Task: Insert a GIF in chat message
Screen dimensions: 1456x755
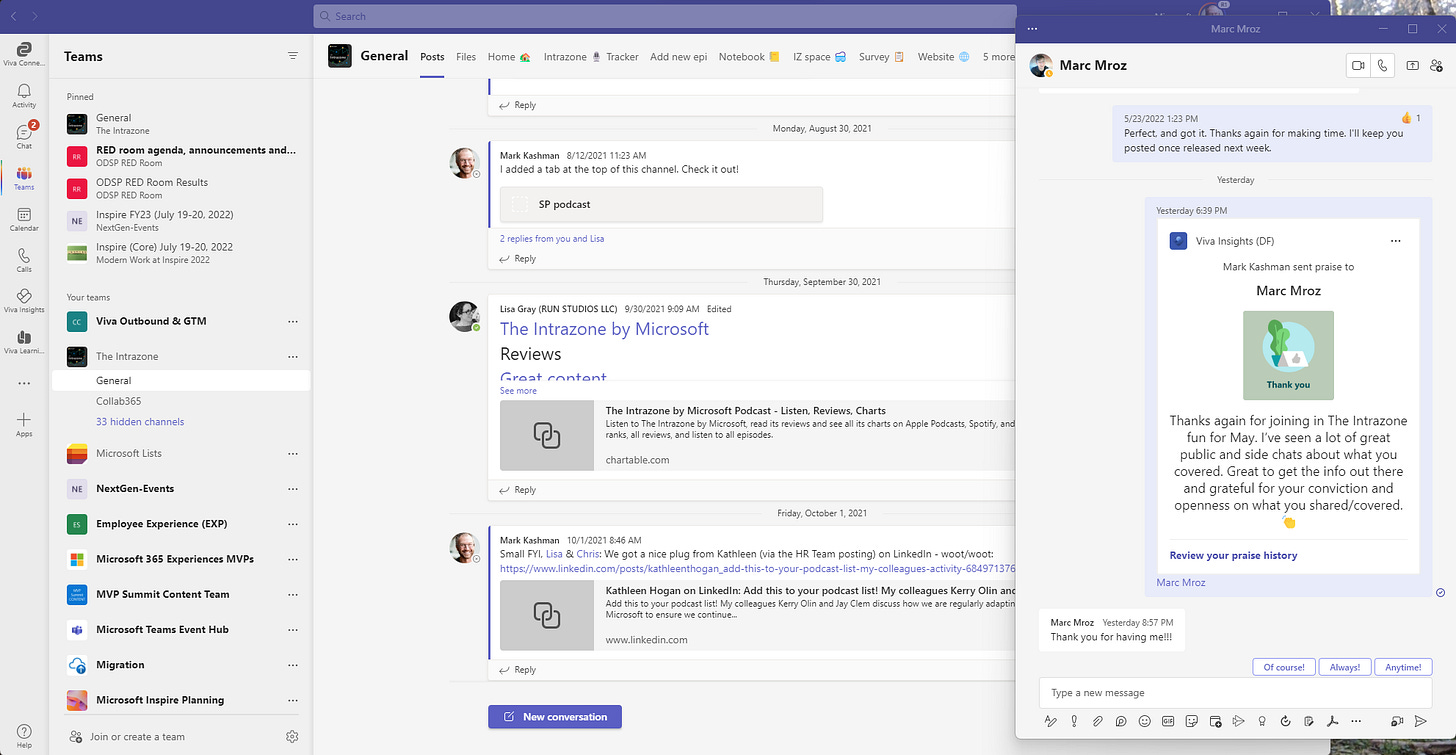Action: point(1168,721)
